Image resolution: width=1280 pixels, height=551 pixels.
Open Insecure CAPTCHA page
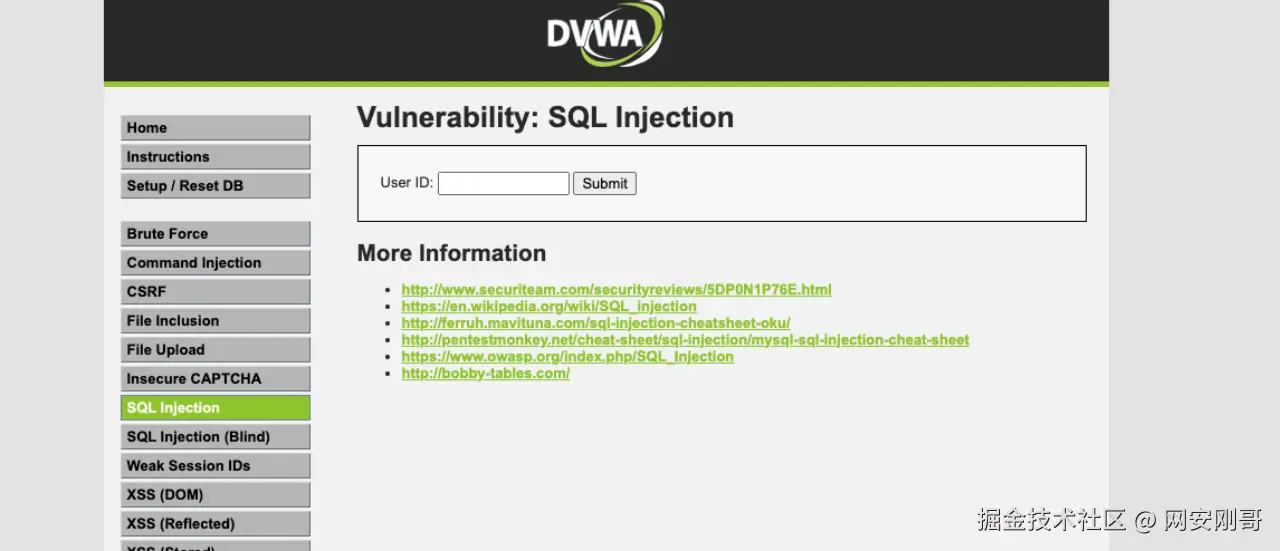215,379
